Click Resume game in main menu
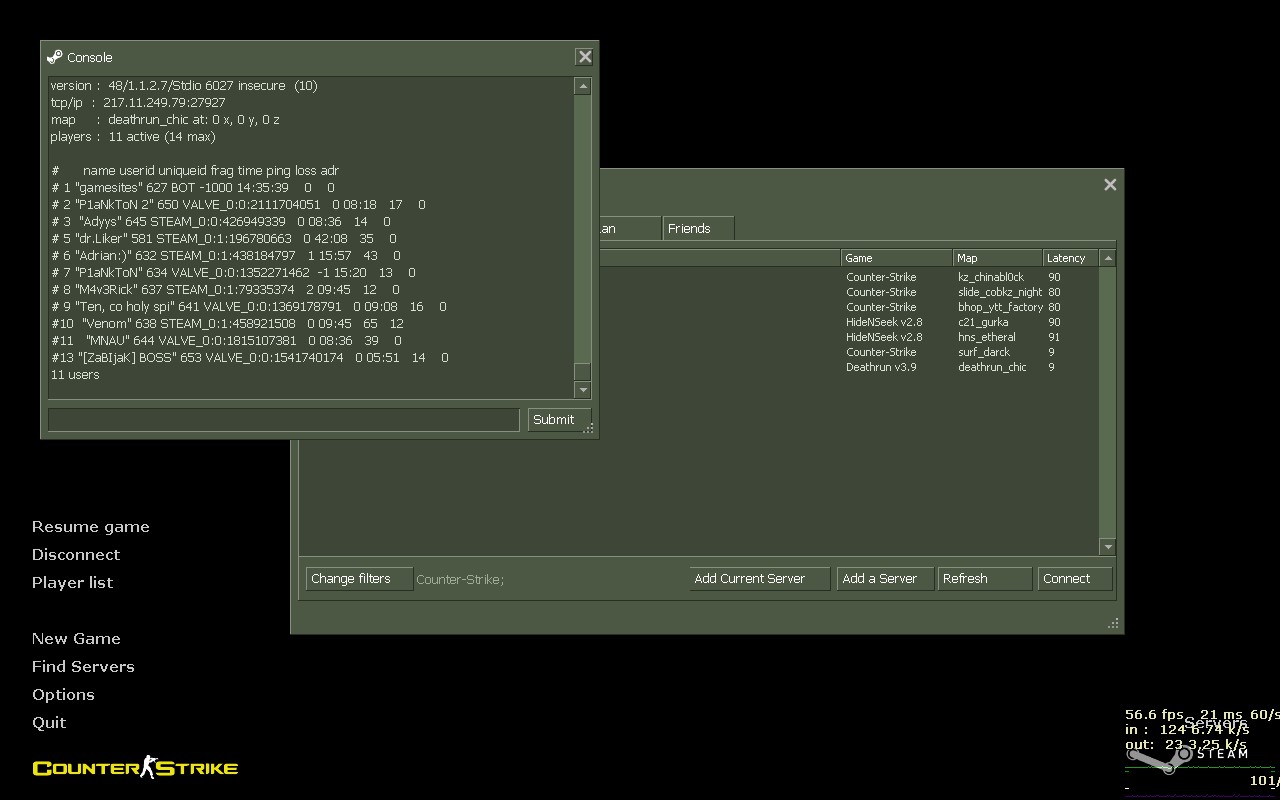 tap(91, 527)
